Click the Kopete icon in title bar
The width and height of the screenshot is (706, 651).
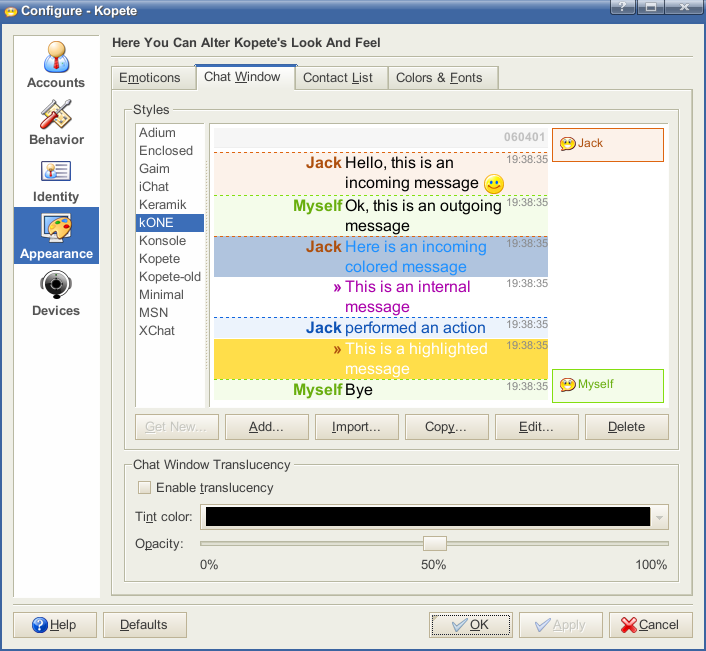pyautogui.click(x=10, y=11)
